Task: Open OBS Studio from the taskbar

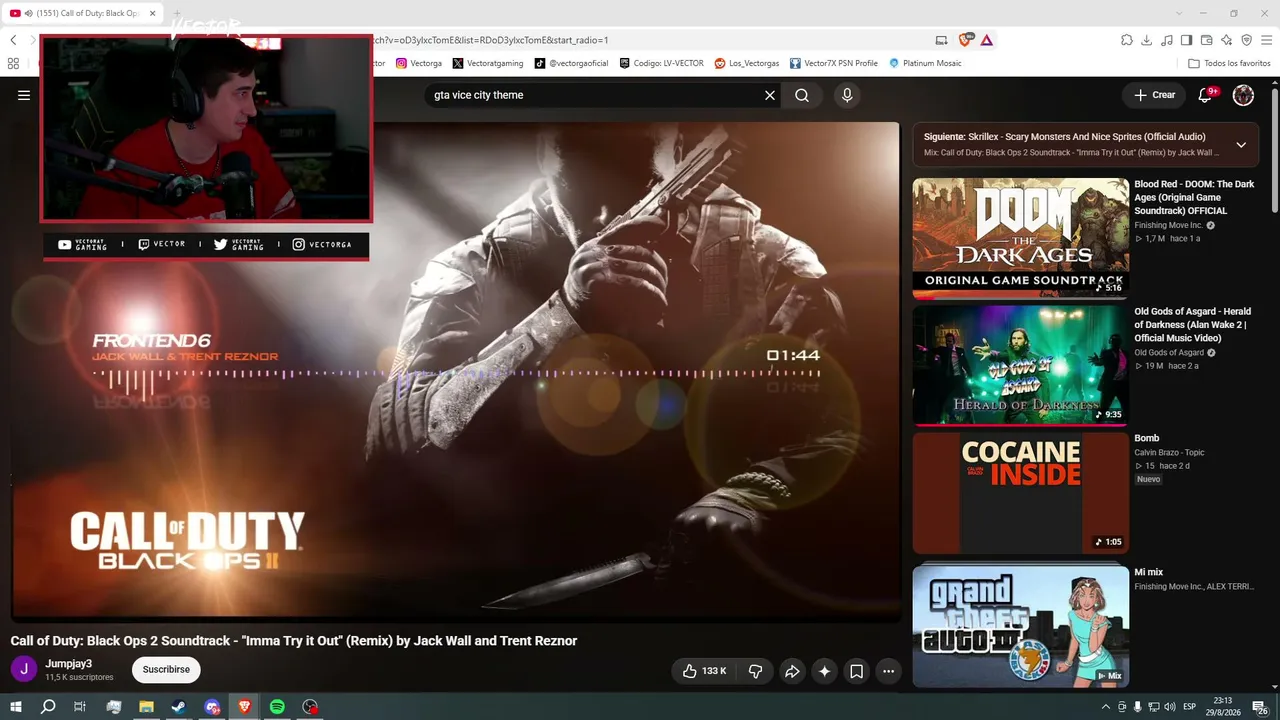Action: (310, 707)
